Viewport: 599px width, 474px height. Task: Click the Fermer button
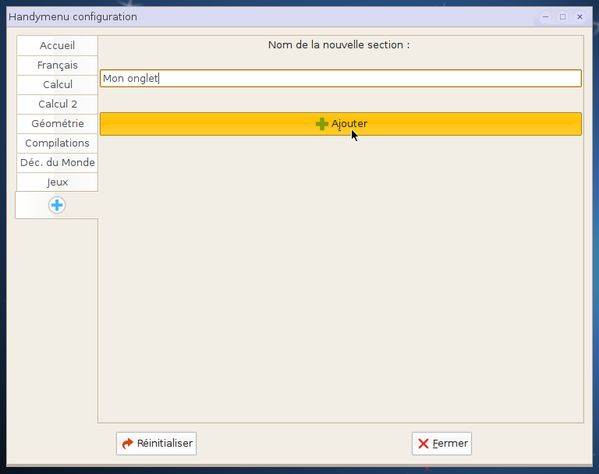[442, 443]
